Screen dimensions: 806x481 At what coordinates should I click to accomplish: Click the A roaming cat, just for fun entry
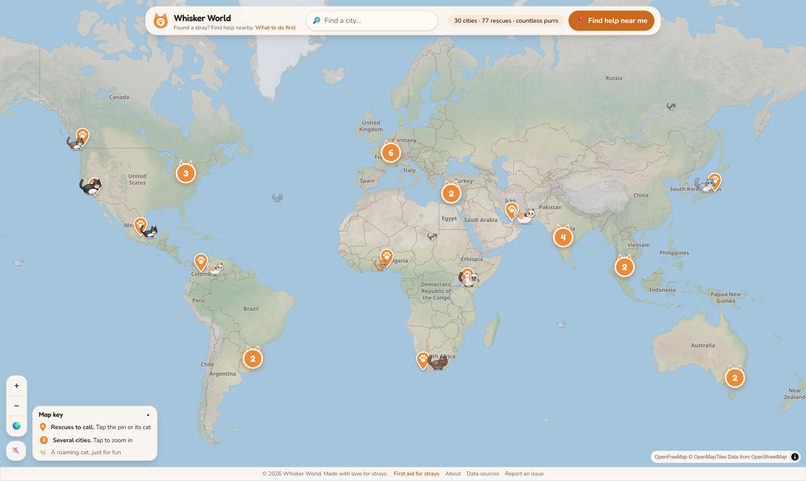80,452
